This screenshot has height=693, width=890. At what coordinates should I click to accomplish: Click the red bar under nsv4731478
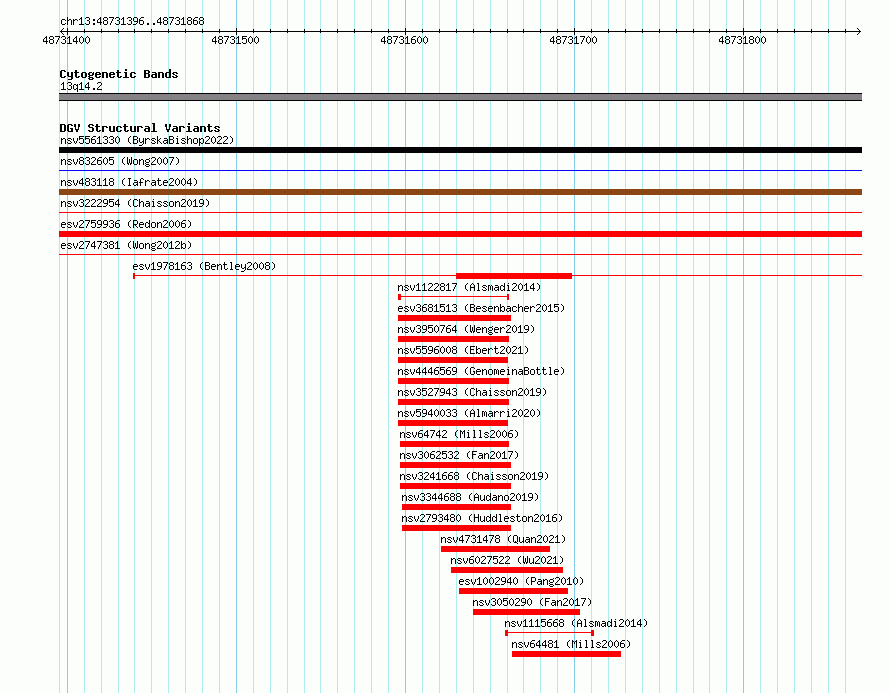tap(496, 549)
